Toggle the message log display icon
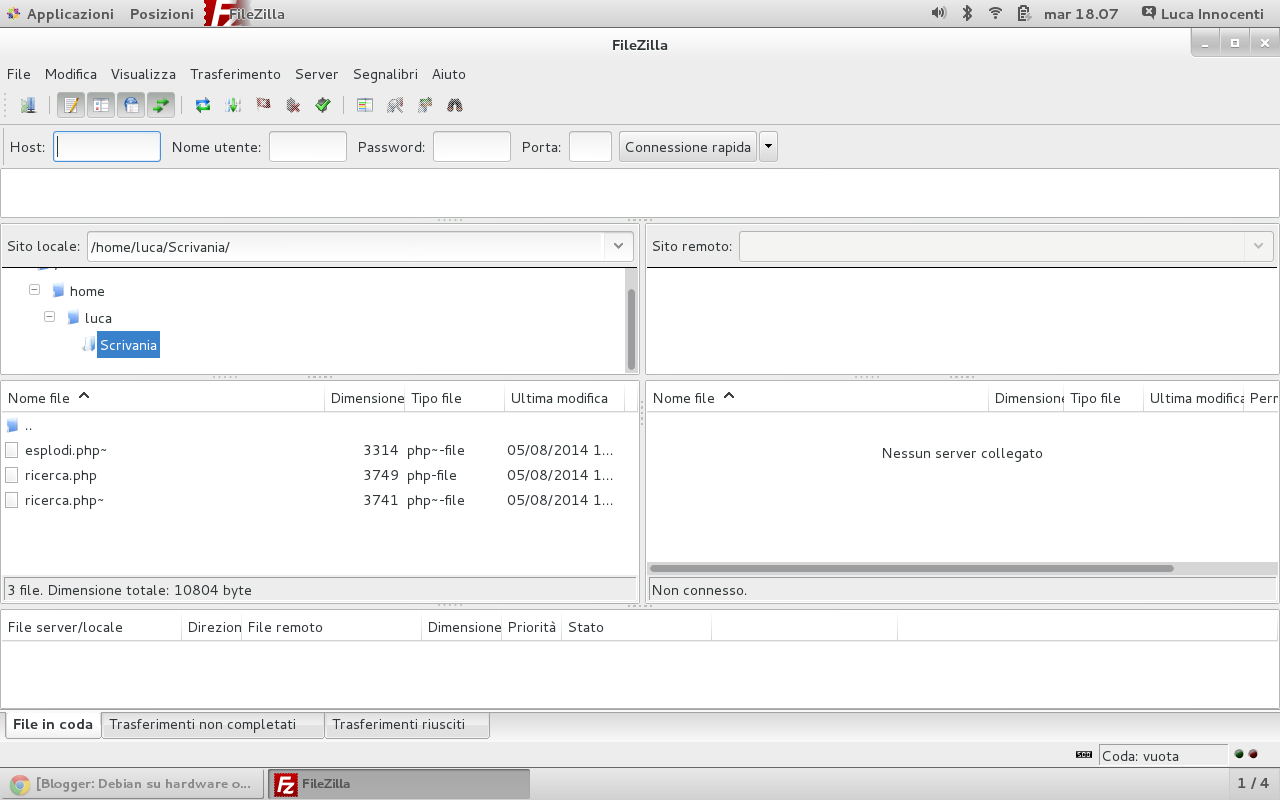This screenshot has height=800, width=1280. 71,105
